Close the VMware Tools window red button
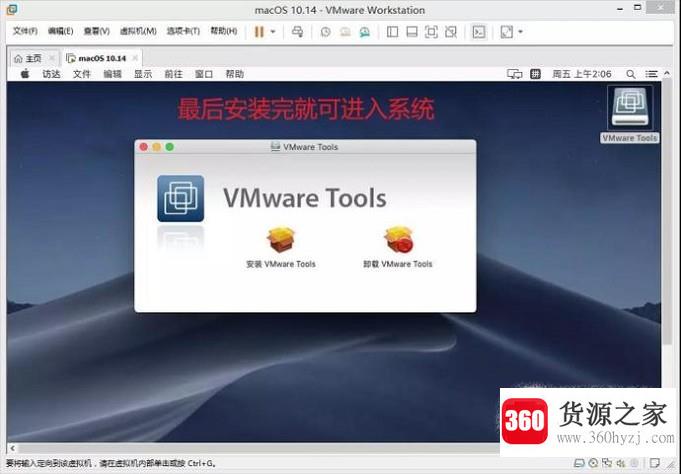 [144, 147]
